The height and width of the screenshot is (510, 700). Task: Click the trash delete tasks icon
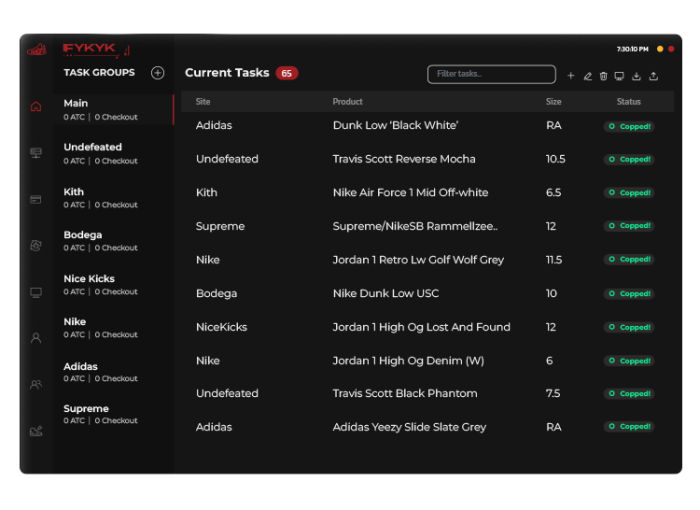point(603,76)
